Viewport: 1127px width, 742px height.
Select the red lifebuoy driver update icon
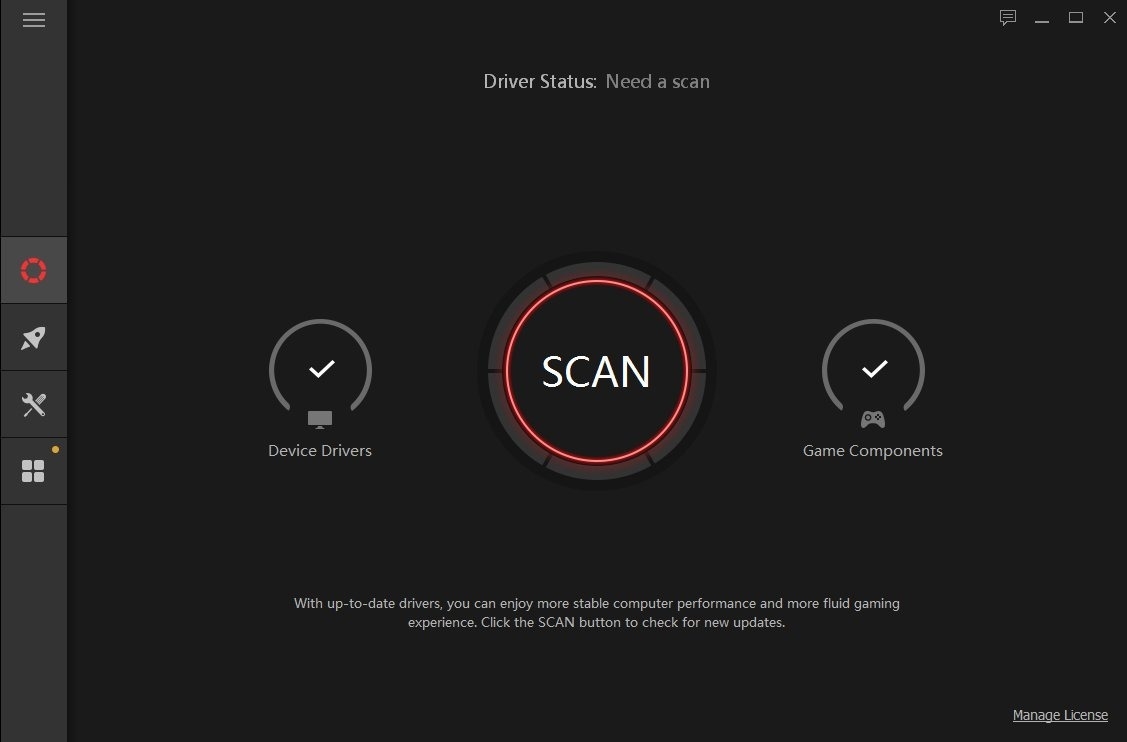click(34, 270)
